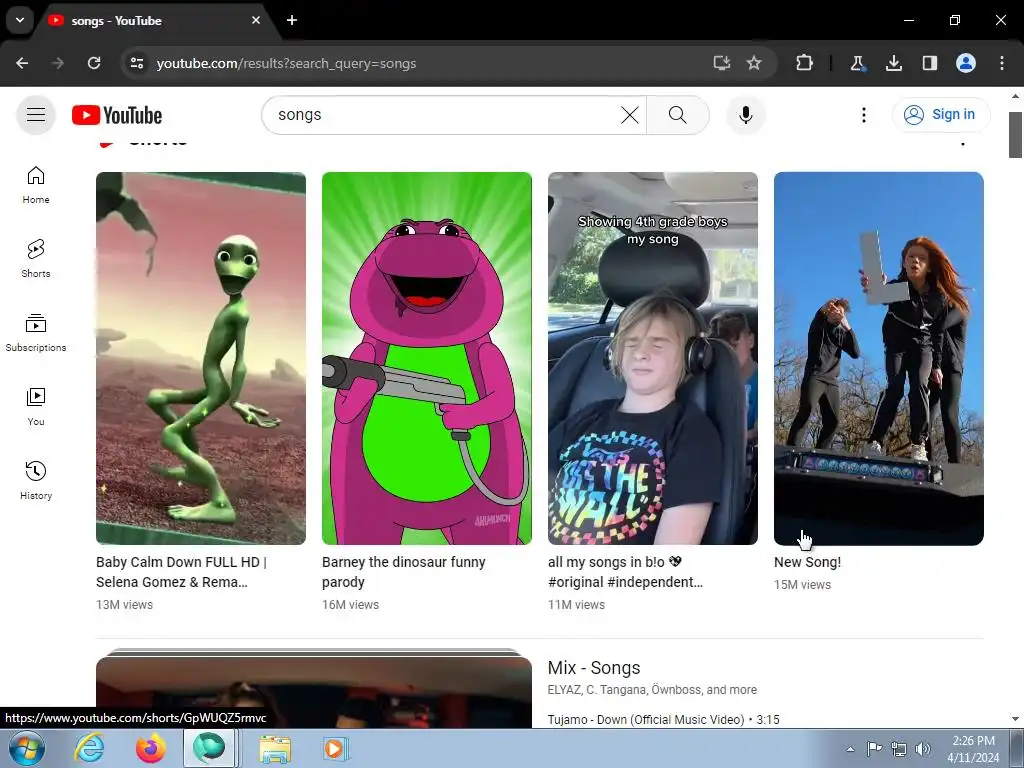This screenshot has height=768, width=1024.
Task: Open the YouTube guide hamburger menu
Action: [36, 115]
